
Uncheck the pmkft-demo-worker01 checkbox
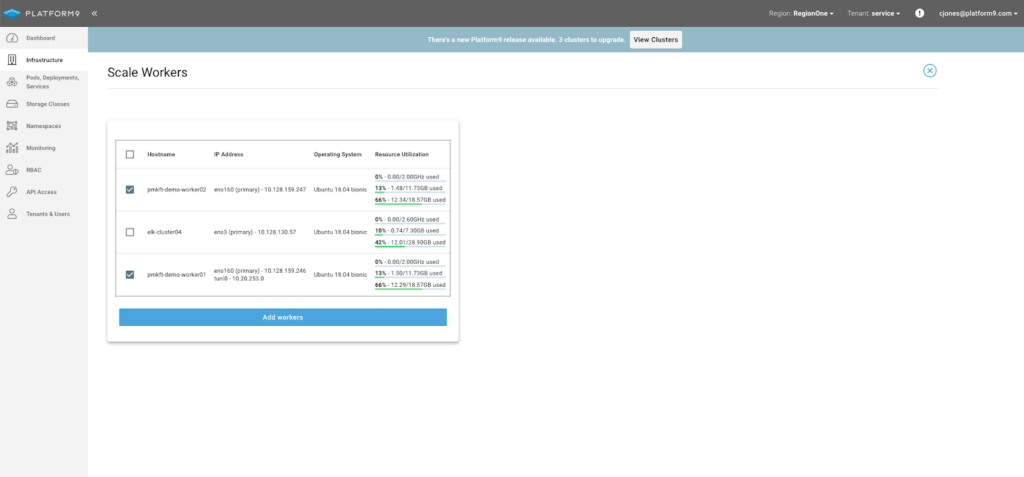tap(130, 274)
